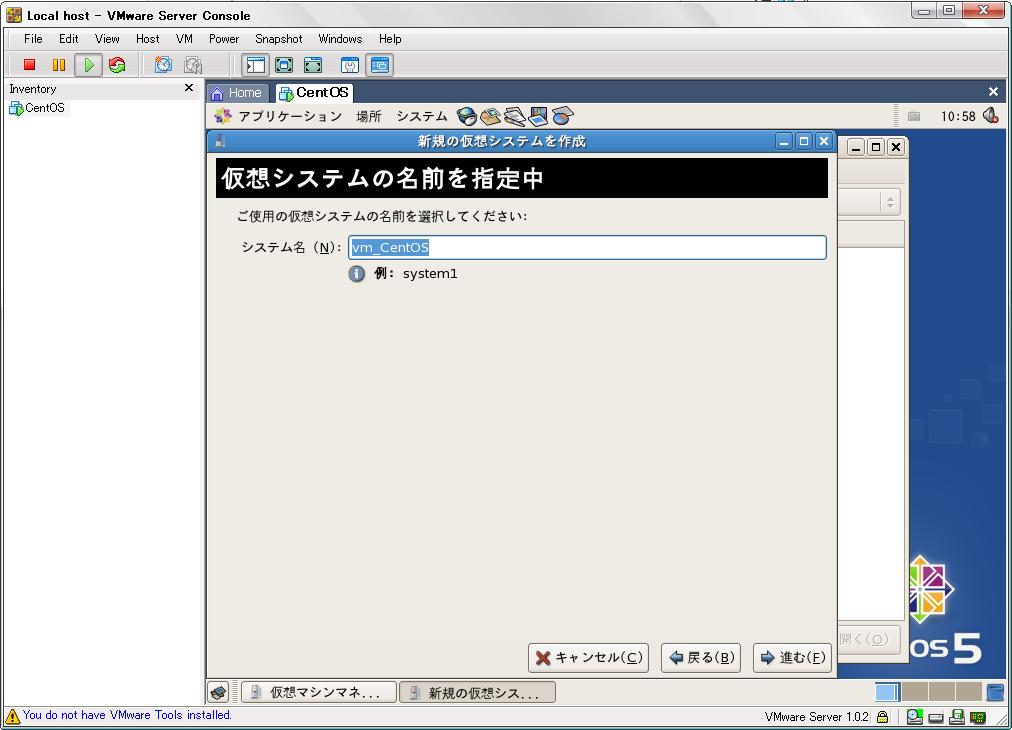This screenshot has height=730, width=1012.
Task: Switch to the Home tab
Action: point(236,93)
